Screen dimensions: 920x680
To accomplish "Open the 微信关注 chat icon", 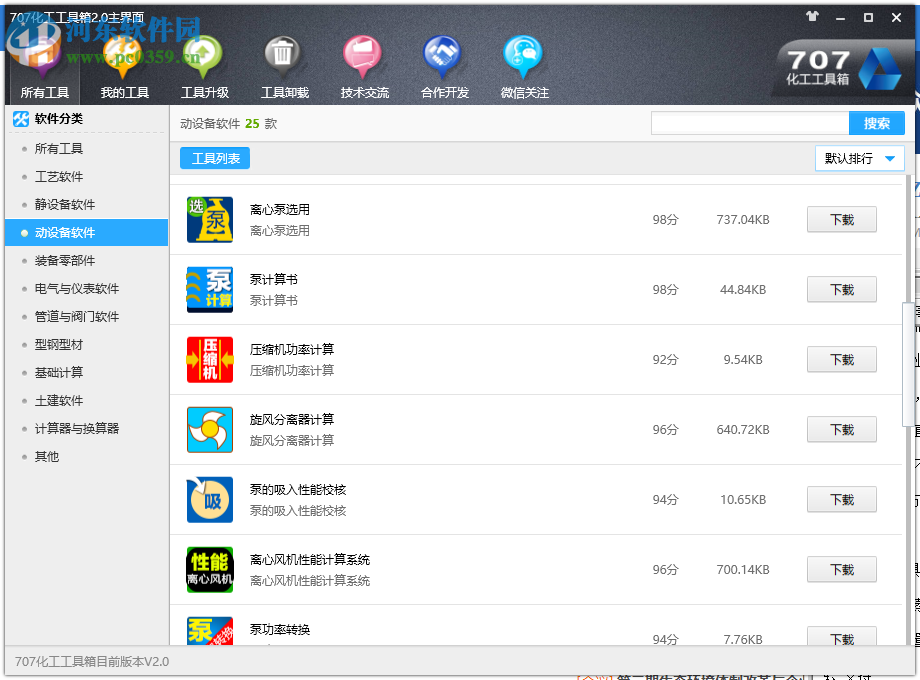I will click(x=524, y=67).
